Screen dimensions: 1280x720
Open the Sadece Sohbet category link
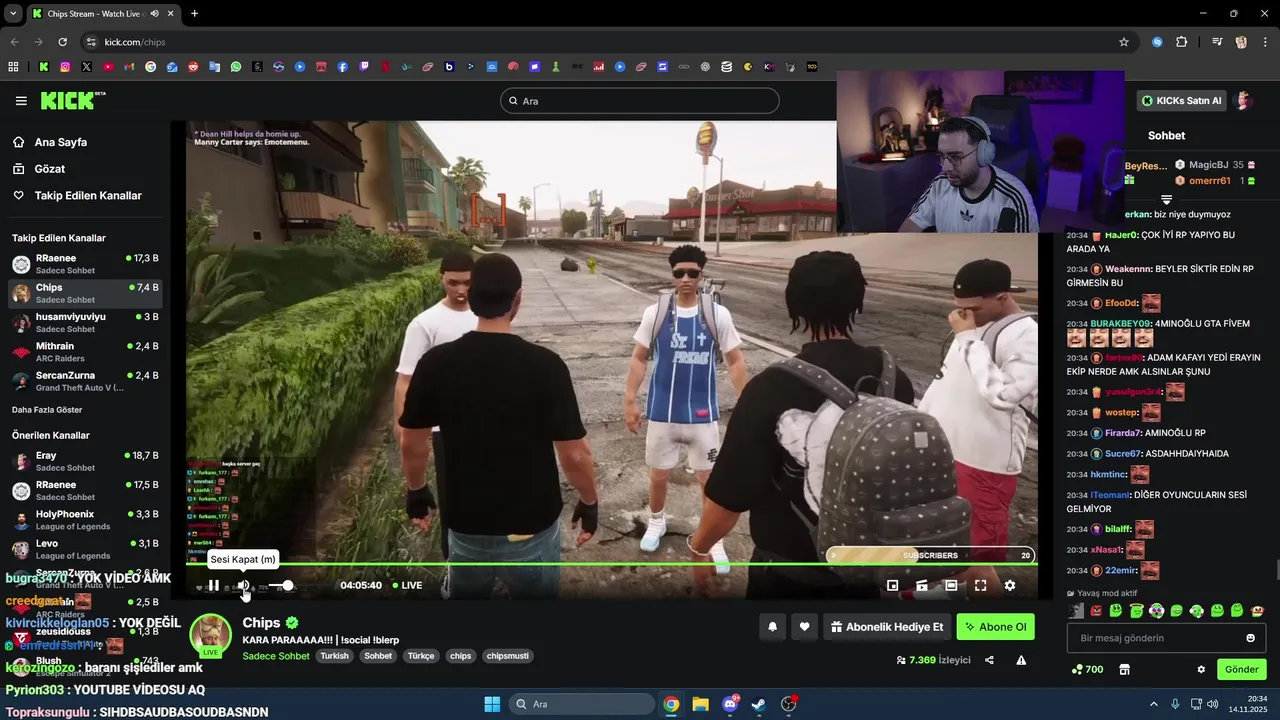276,656
